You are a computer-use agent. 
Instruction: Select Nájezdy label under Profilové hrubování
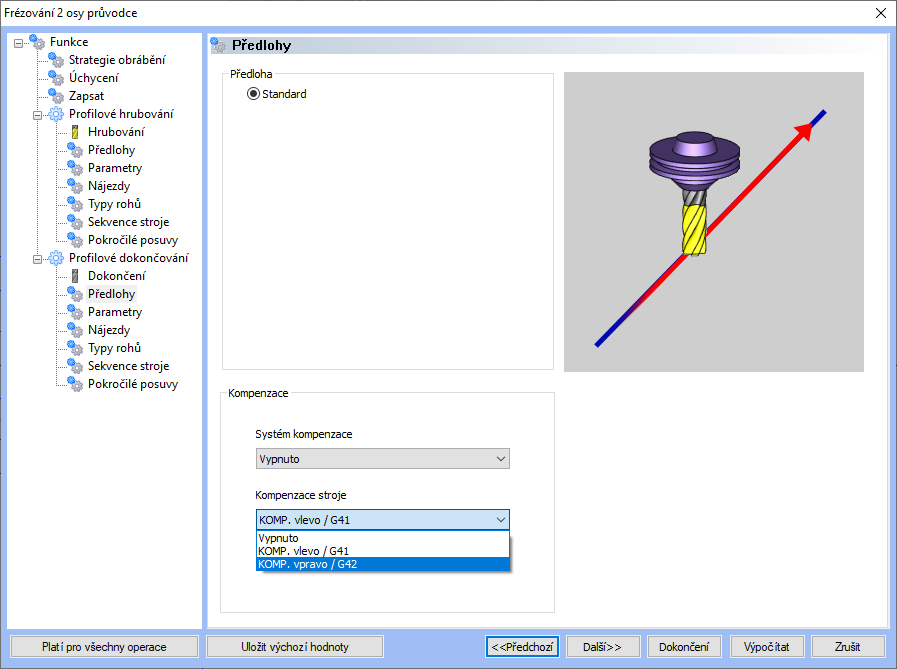(109, 186)
